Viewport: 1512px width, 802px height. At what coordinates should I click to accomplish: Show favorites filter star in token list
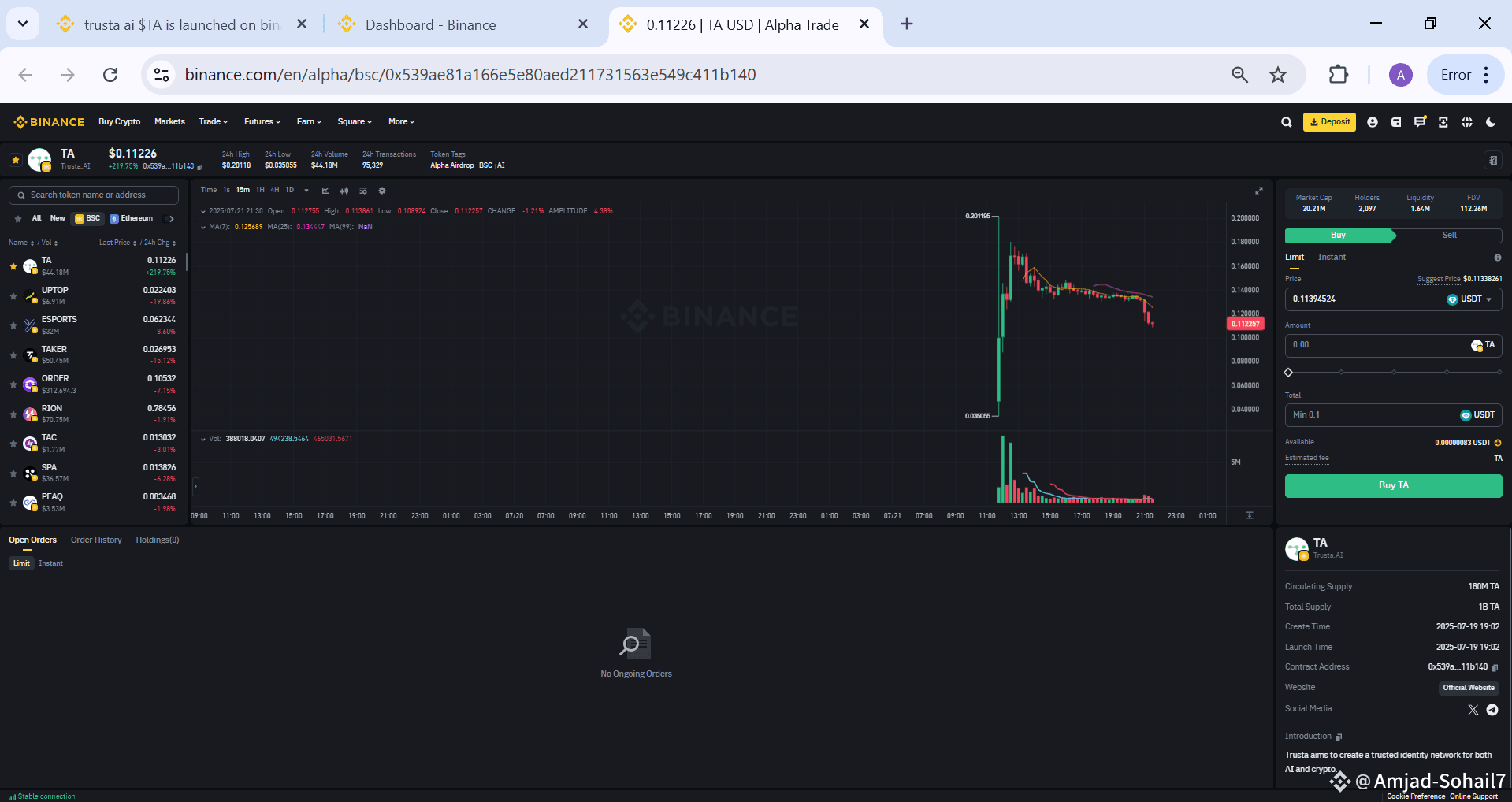[18, 219]
